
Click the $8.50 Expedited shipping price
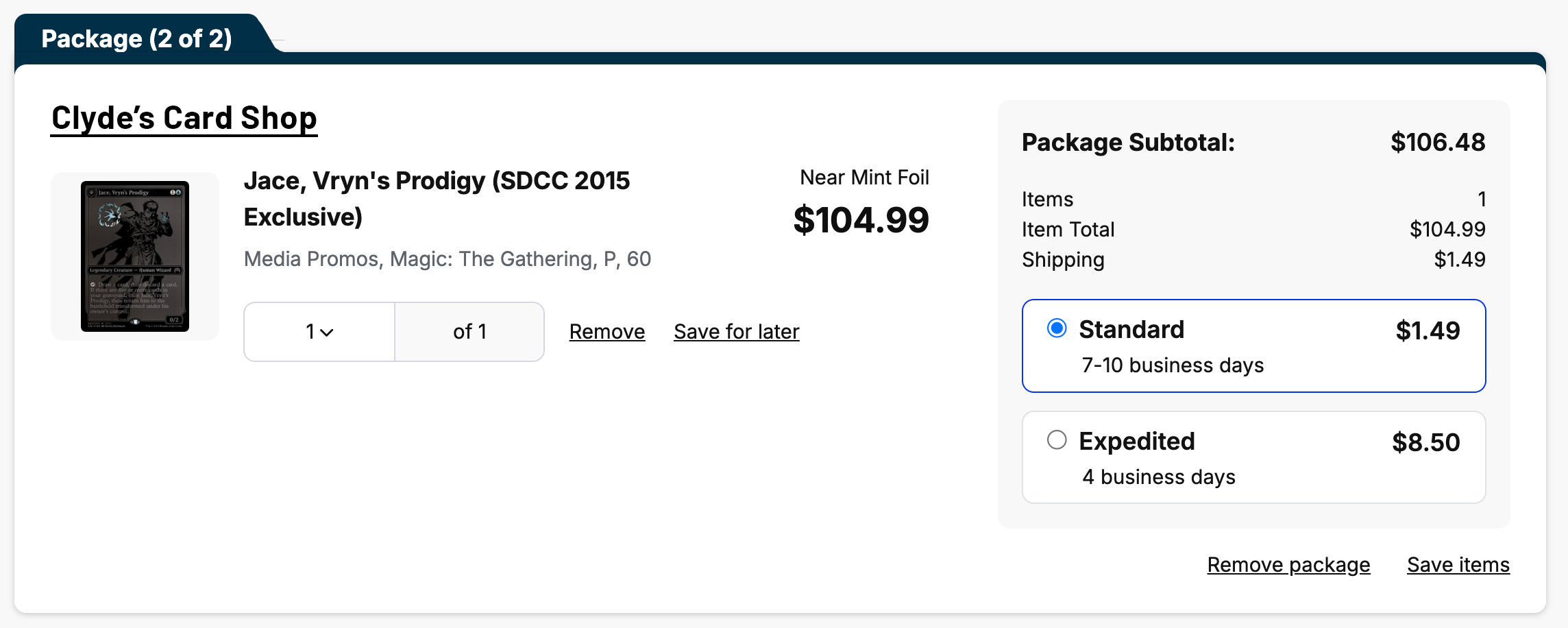click(x=1425, y=443)
